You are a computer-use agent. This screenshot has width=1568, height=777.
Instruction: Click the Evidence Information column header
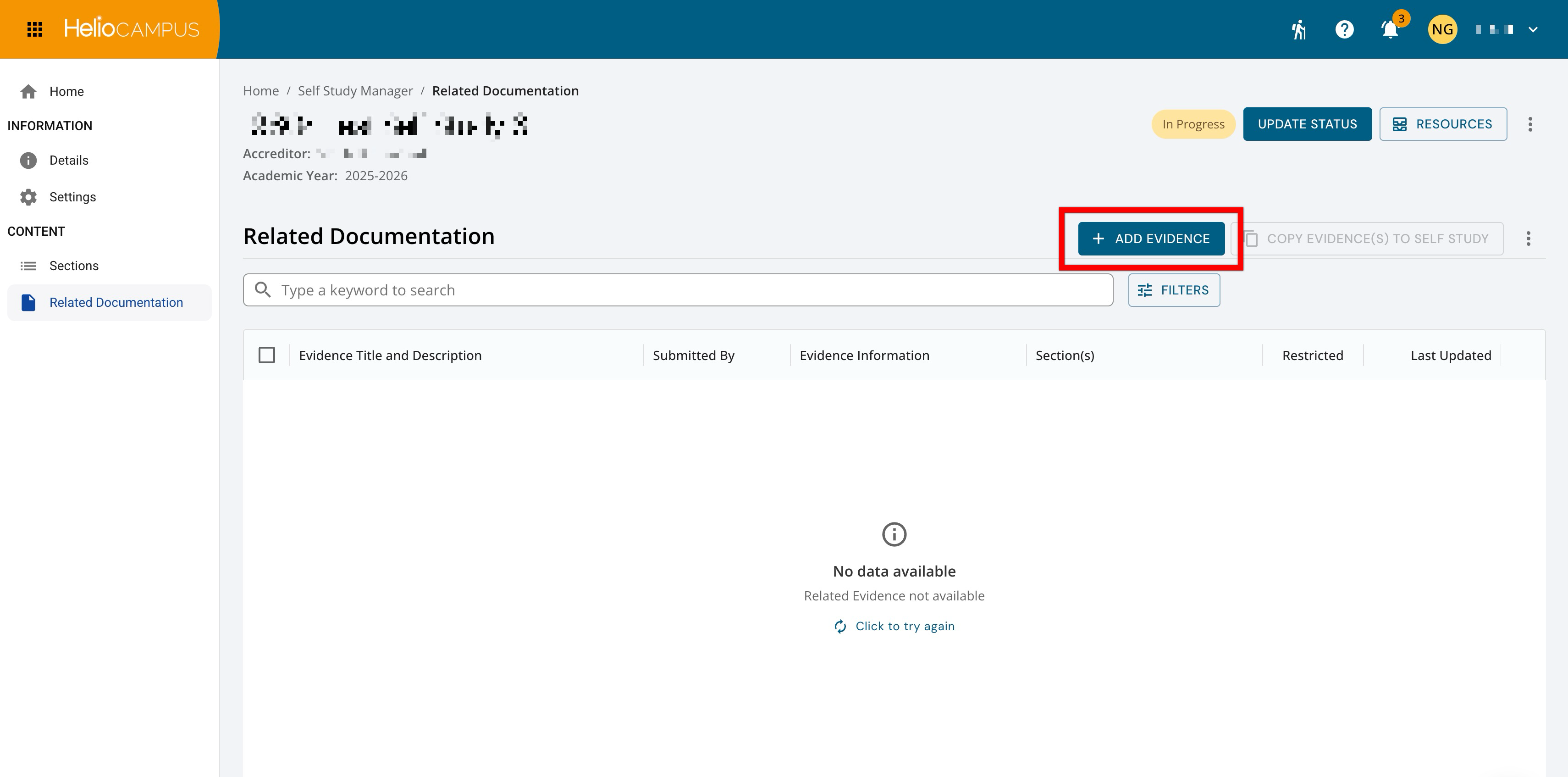click(x=864, y=355)
